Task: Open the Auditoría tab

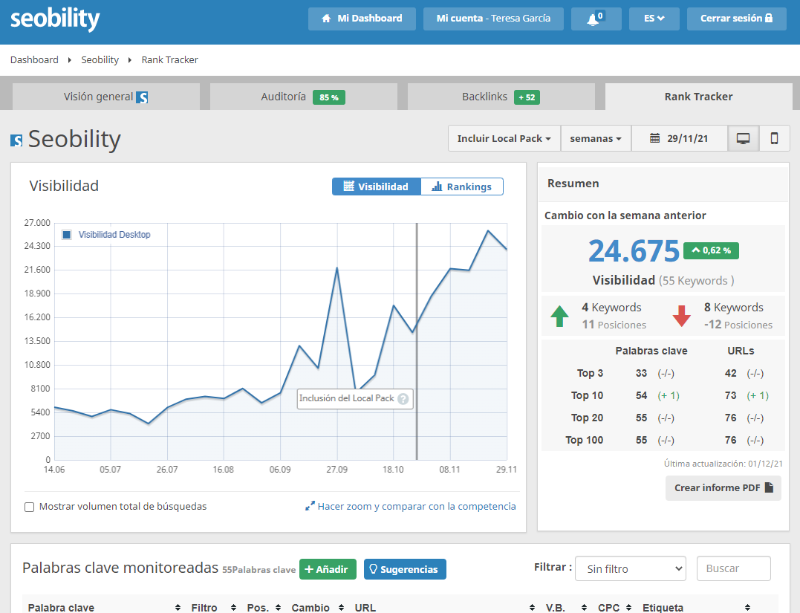Action: (303, 96)
